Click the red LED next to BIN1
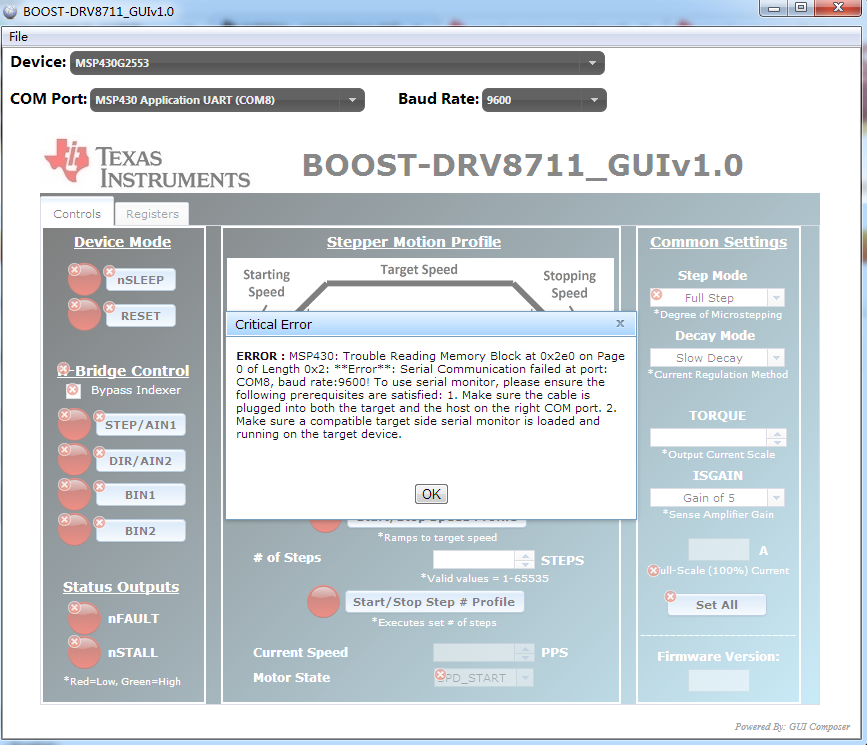This screenshot has height=745, width=867. tap(74, 494)
